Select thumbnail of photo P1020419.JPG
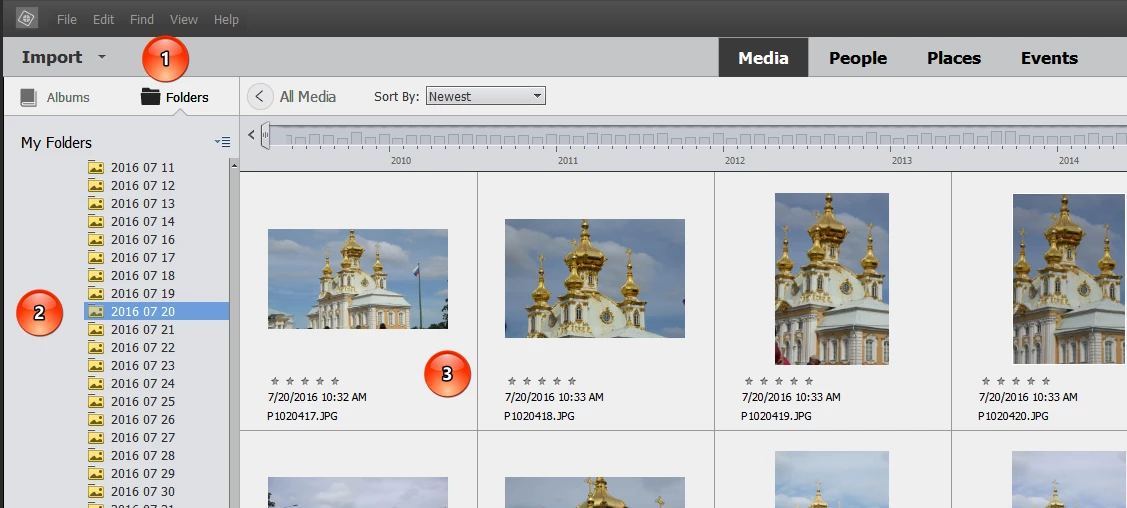1127x508 pixels. tap(832, 279)
